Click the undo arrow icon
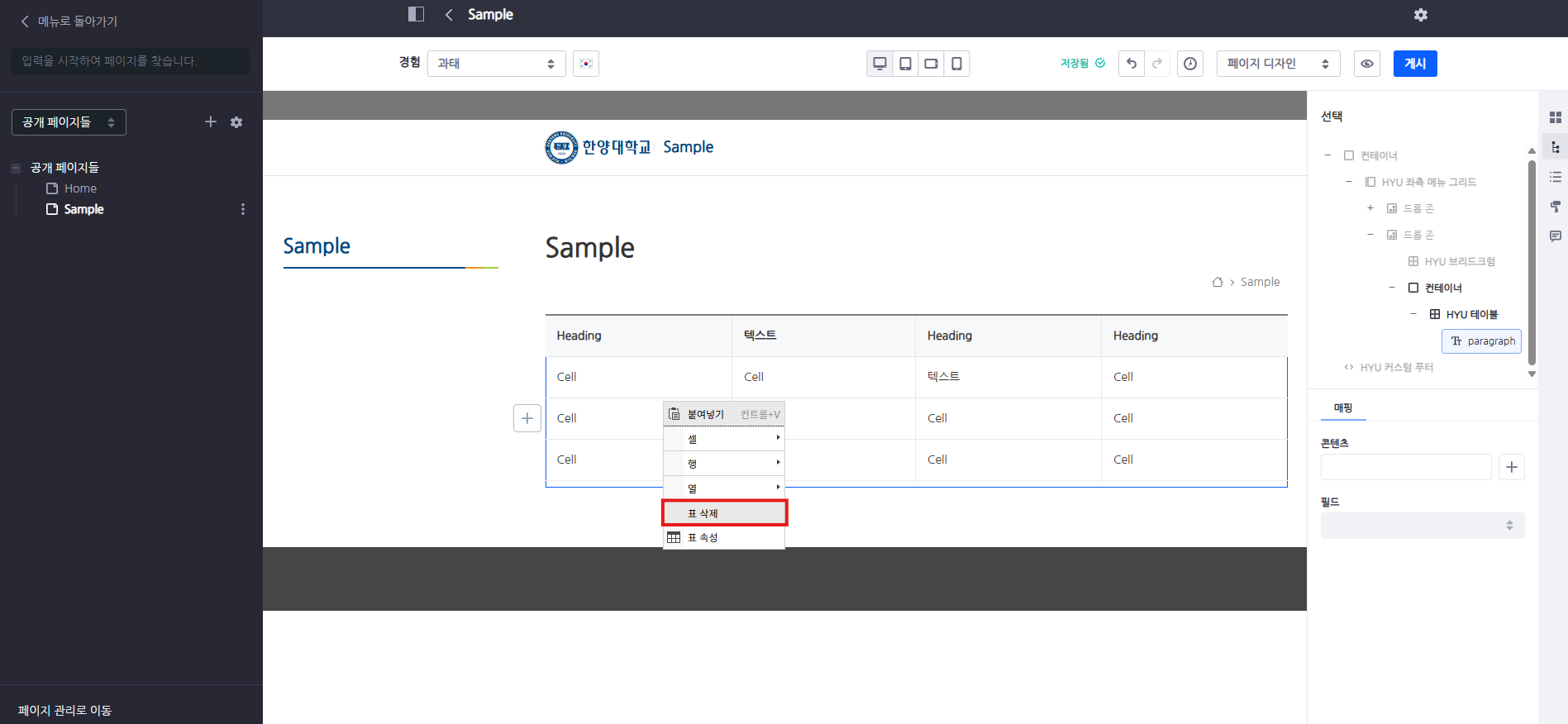 pyautogui.click(x=1131, y=64)
